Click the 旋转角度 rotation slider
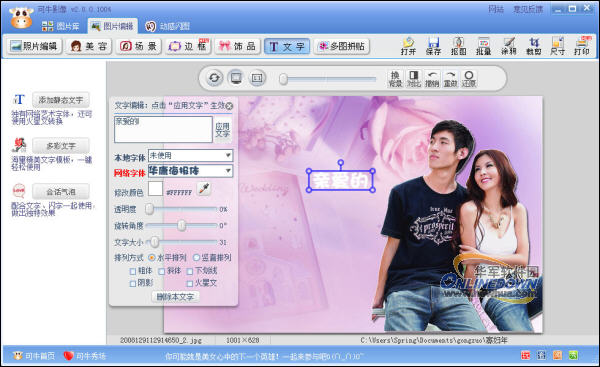Image resolution: width=600 pixels, height=367 pixels. click(x=181, y=225)
